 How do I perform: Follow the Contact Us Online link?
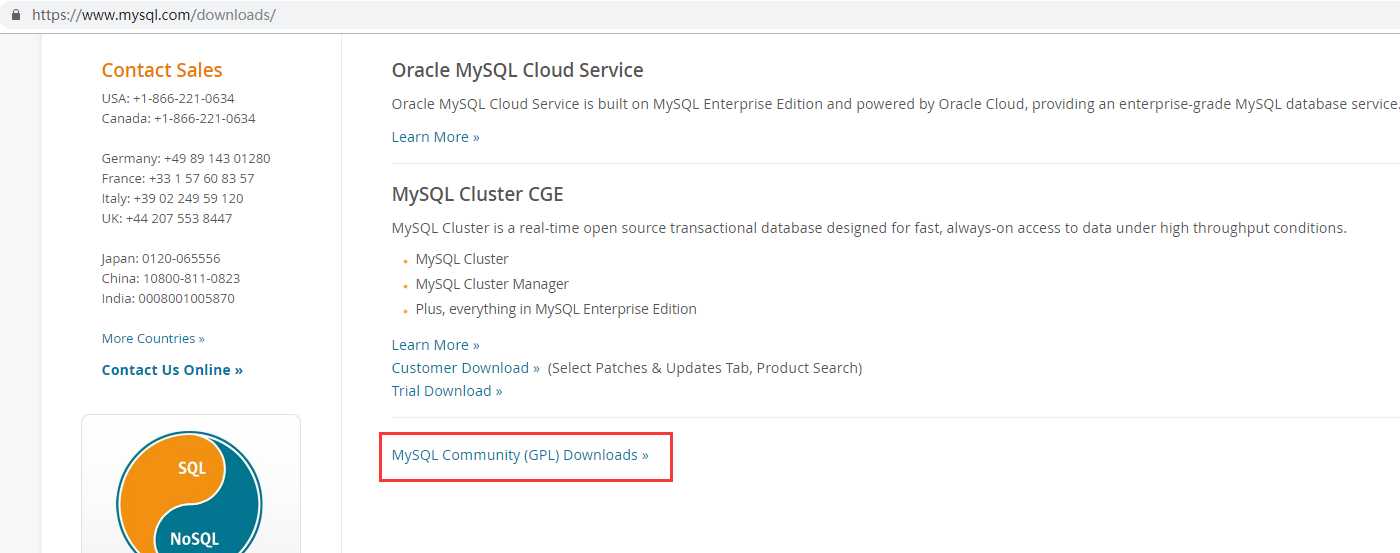[172, 370]
